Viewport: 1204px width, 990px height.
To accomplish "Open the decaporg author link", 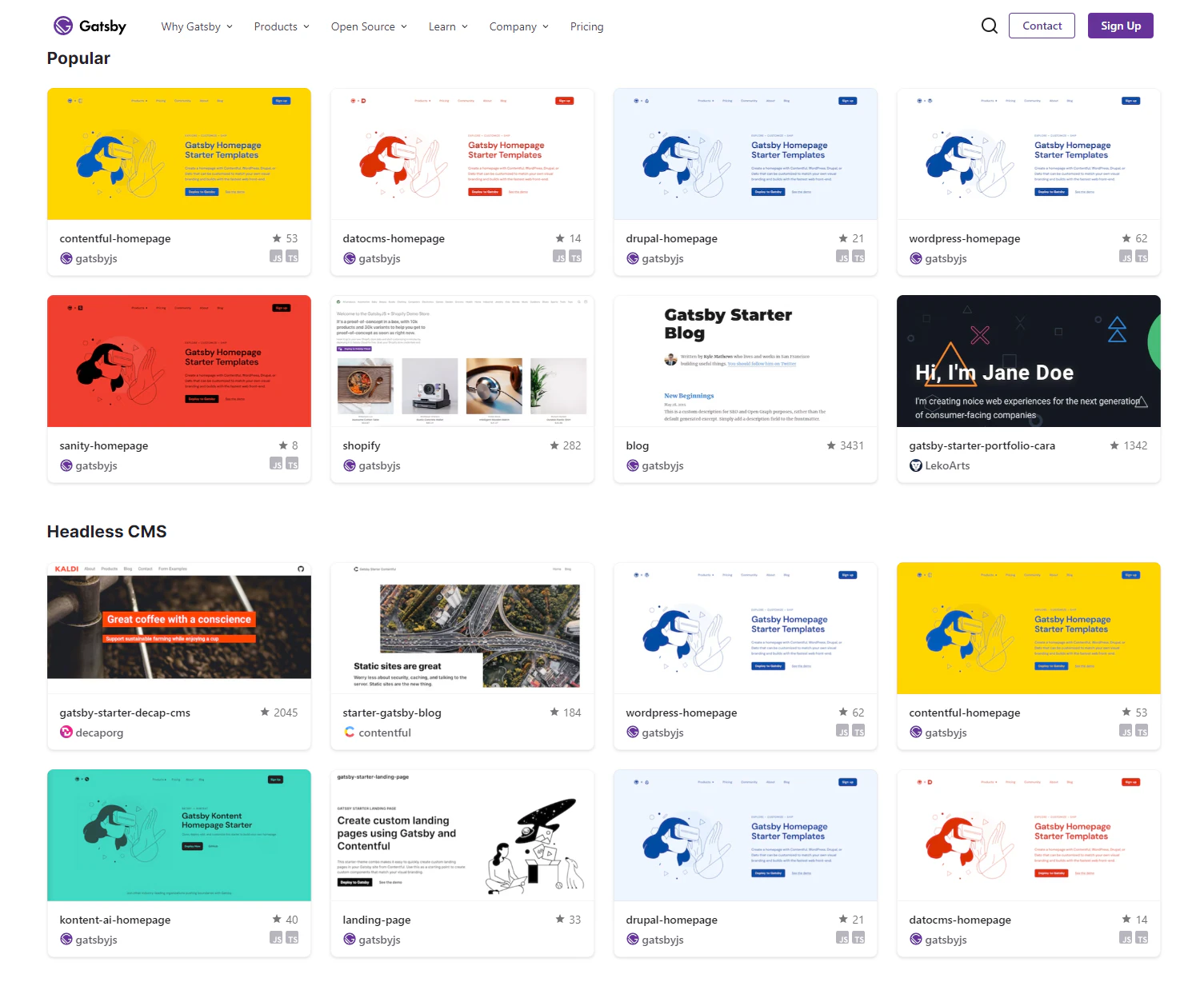I will (99, 733).
